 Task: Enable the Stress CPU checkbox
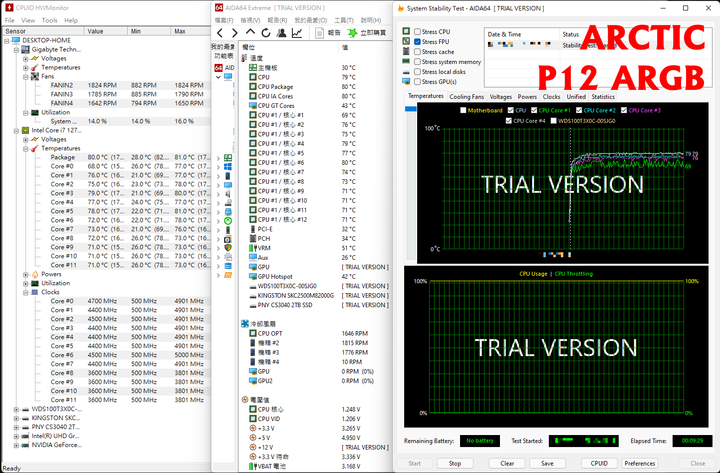(x=417, y=32)
